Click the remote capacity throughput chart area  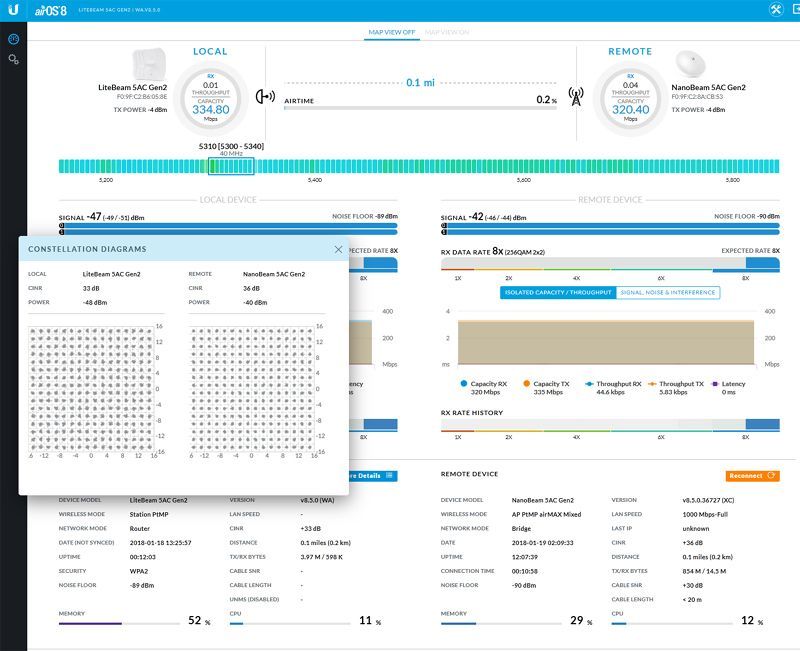(x=606, y=342)
